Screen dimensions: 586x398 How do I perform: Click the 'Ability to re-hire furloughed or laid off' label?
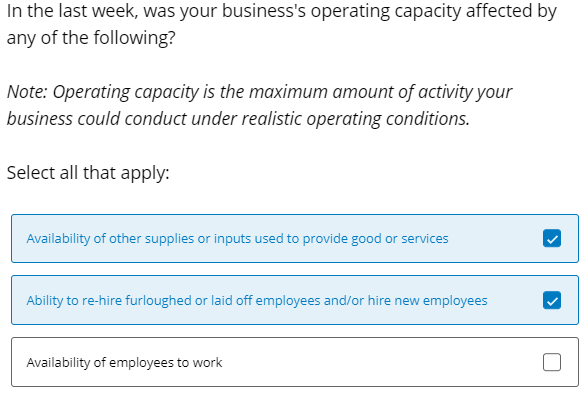257,300
